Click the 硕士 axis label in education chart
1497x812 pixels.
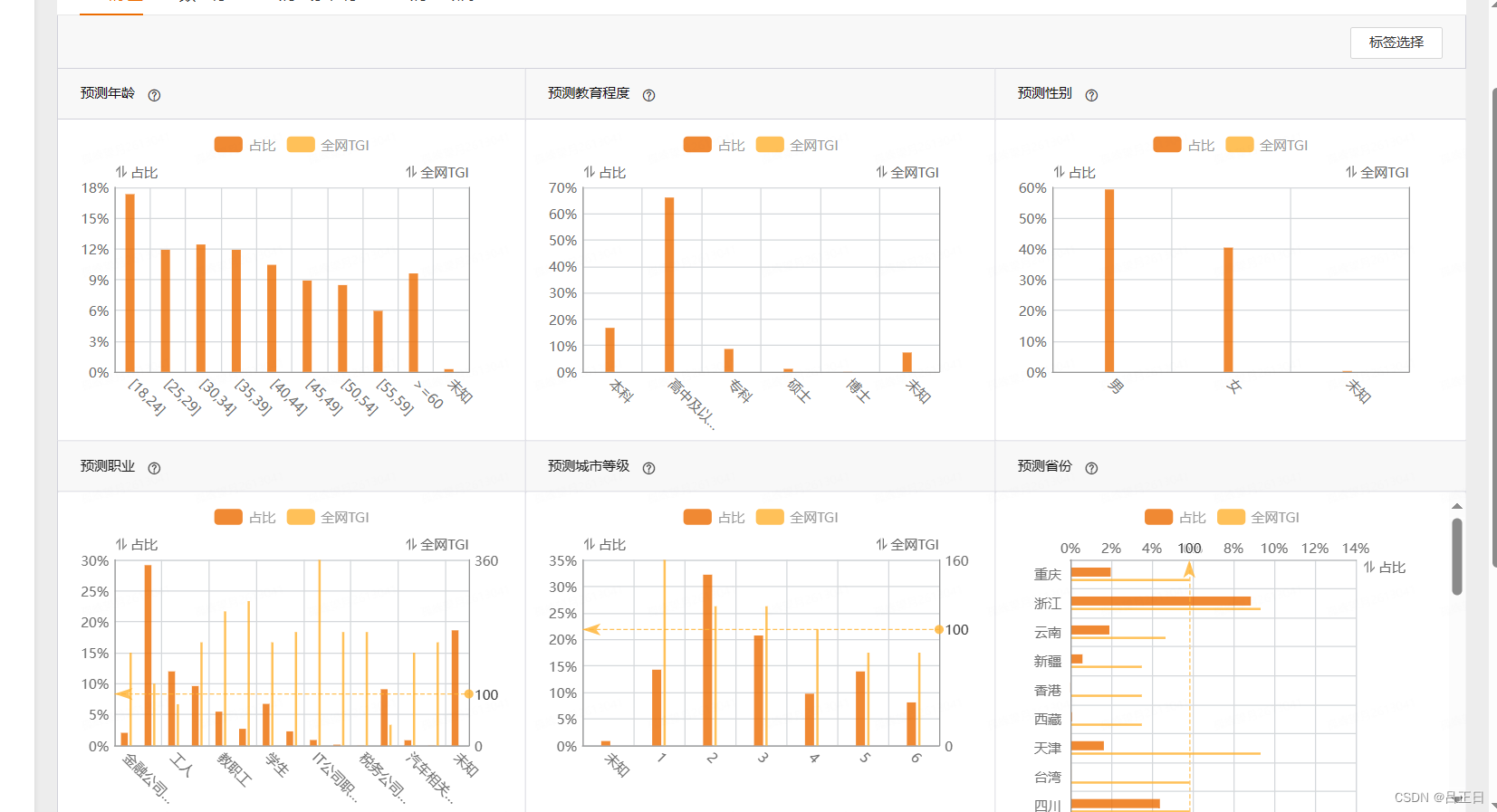click(799, 390)
